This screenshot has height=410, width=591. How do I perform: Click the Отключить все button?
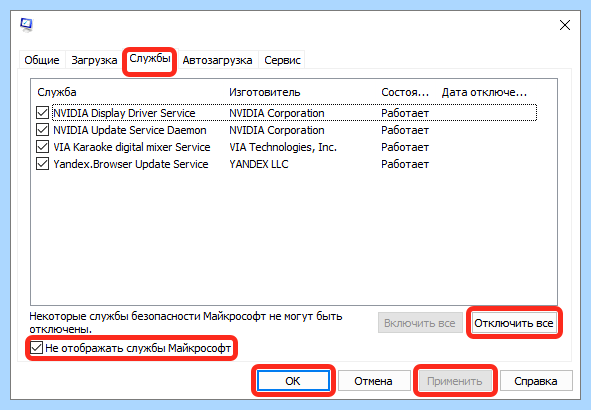[x=514, y=323]
